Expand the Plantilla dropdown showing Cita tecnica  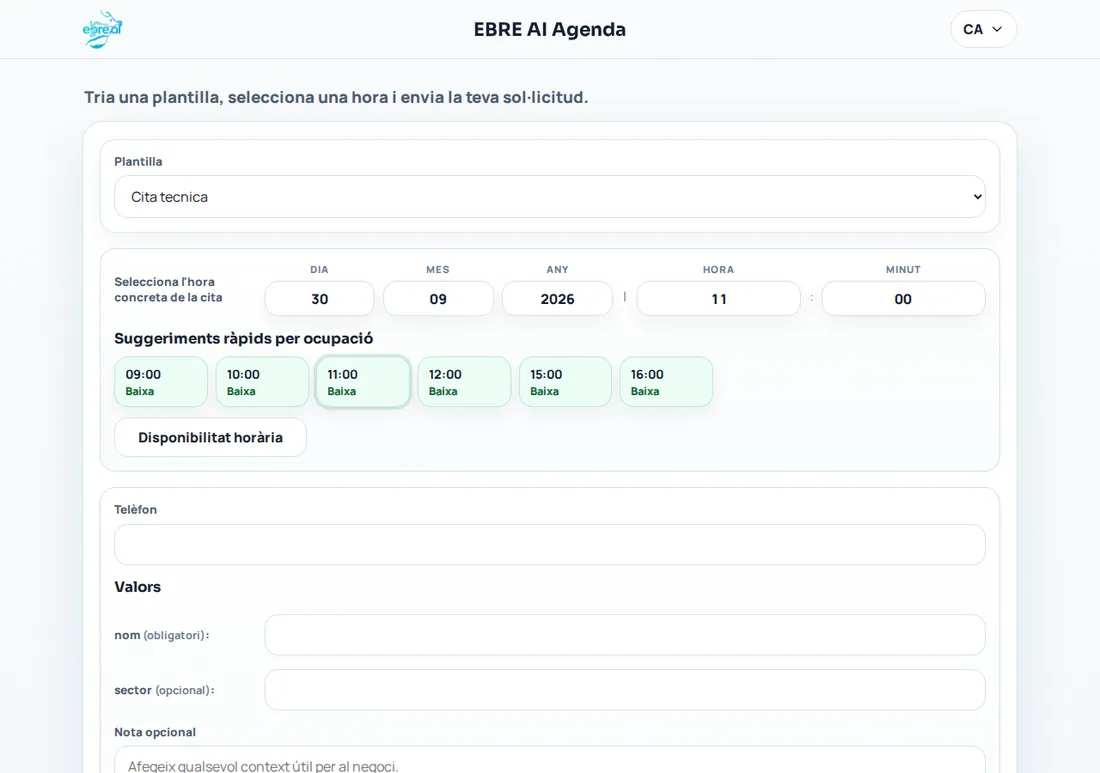[x=549, y=196]
